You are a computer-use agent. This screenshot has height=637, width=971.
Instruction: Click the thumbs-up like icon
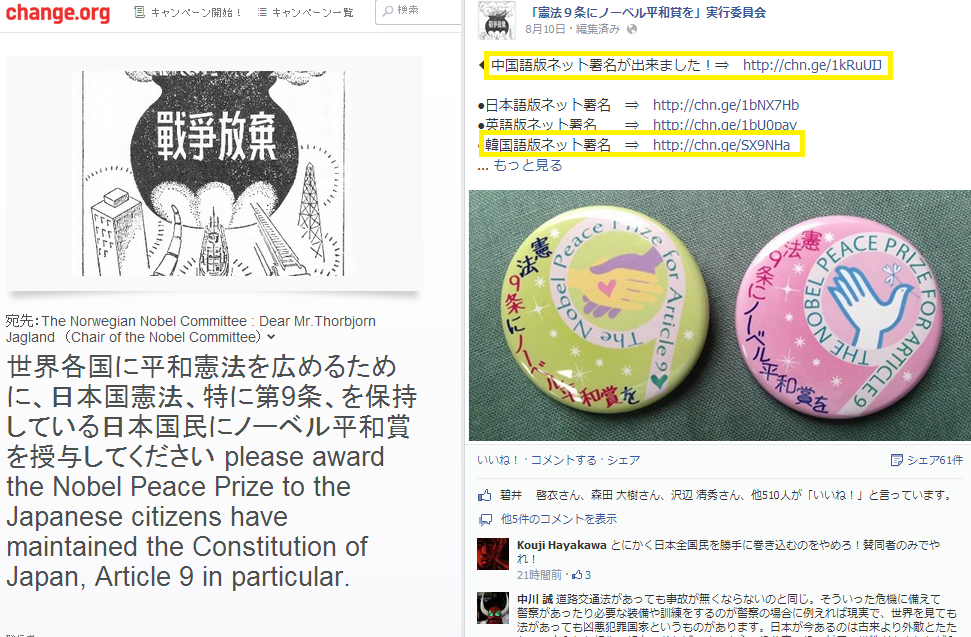tap(484, 495)
